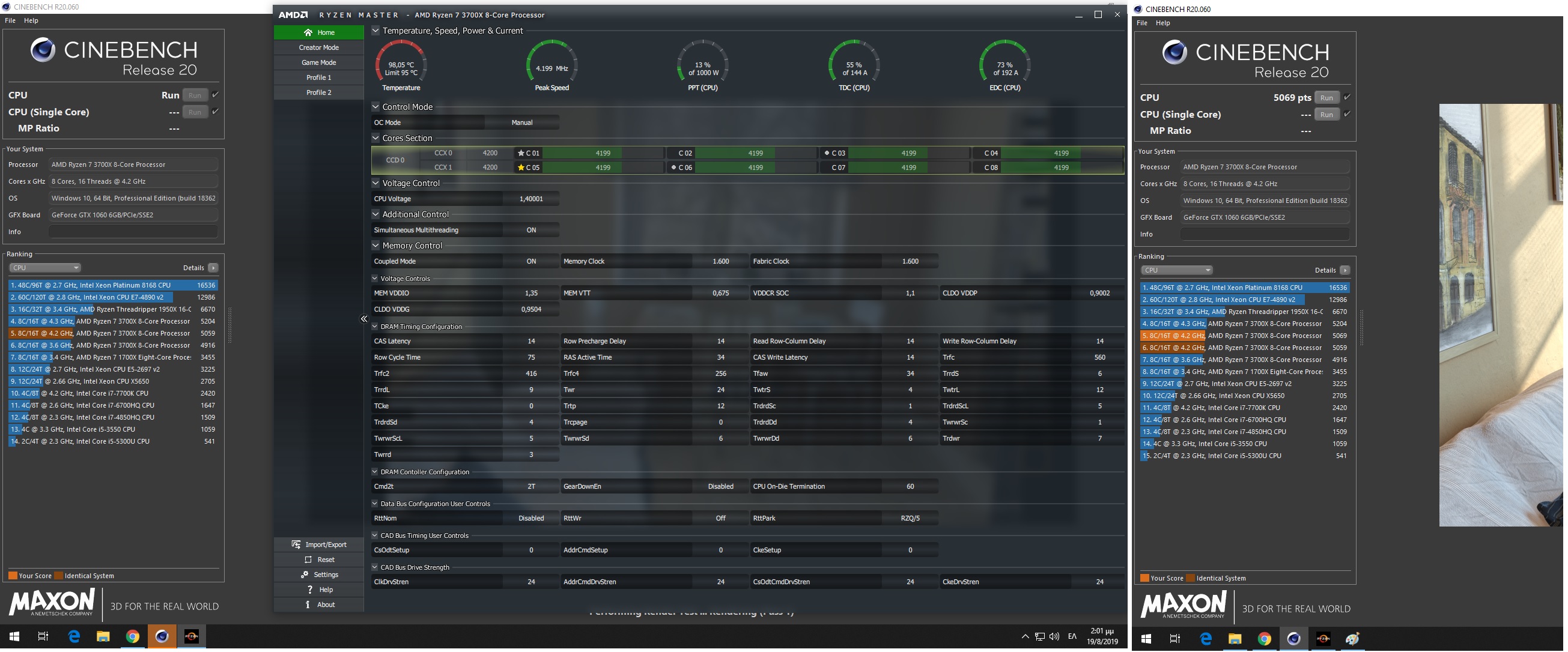
Task: Collapse the Memory Control section
Action: pos(375,246)
